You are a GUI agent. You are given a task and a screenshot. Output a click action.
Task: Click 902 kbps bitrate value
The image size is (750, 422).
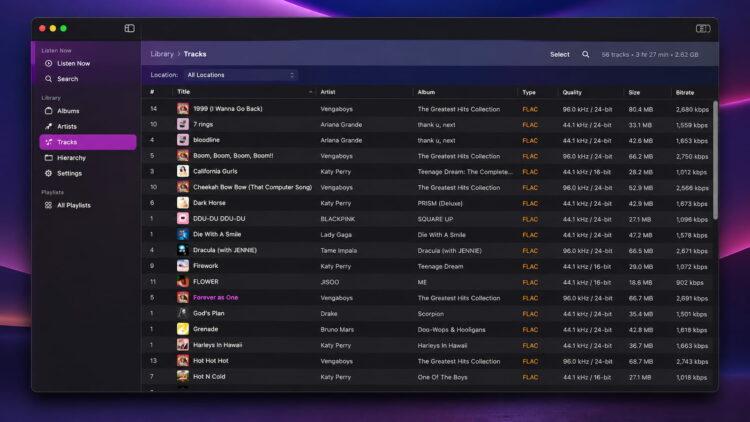click(689, 282)
